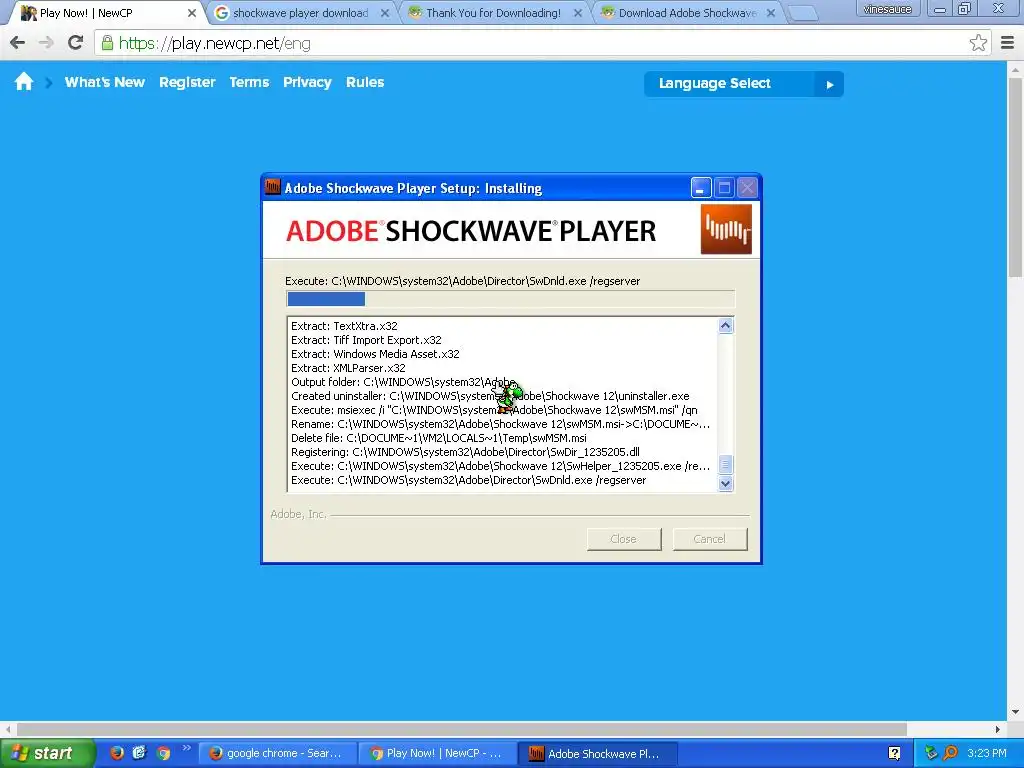Image resolution: width=1024 pixels, height=768 pixels.
Task: Select the log line Extract: TextXtra.x32
Action: click(344, 326)
